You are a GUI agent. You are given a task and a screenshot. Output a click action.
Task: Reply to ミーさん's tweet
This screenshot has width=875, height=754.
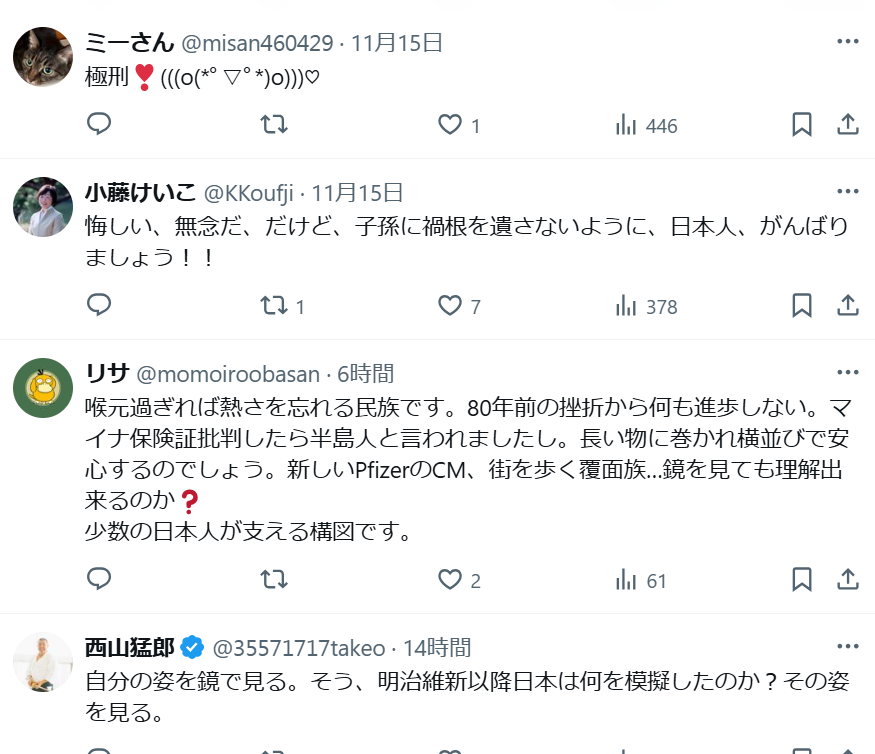coord(99,124)
